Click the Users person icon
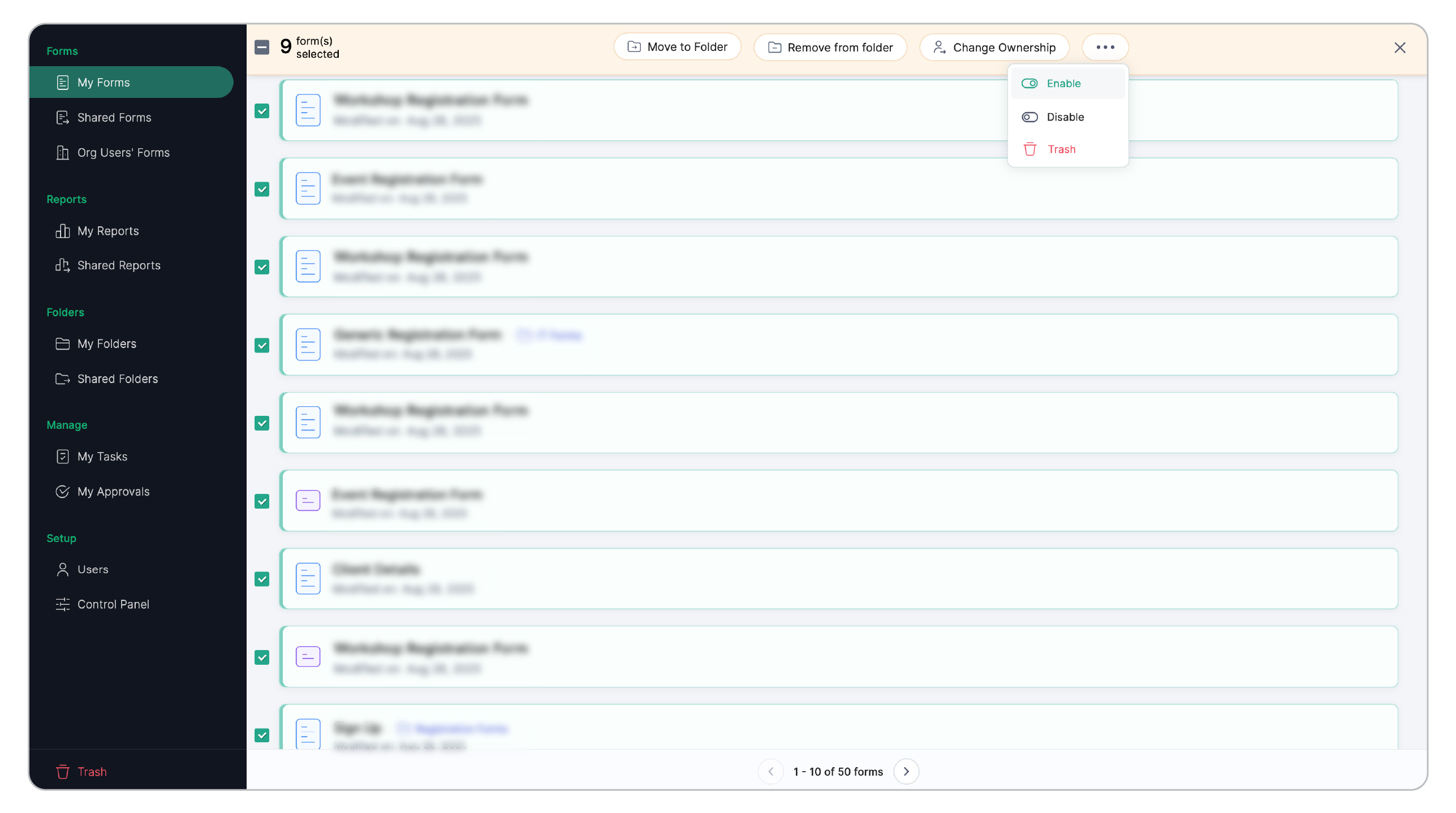 (62, 569)
